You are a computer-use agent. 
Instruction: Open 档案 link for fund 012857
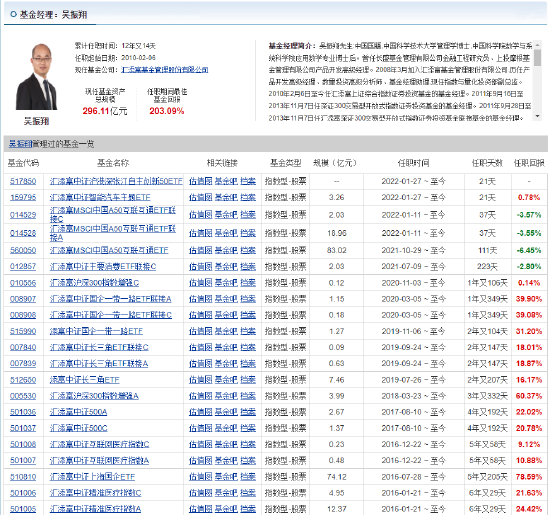click(x=248, y=267)
